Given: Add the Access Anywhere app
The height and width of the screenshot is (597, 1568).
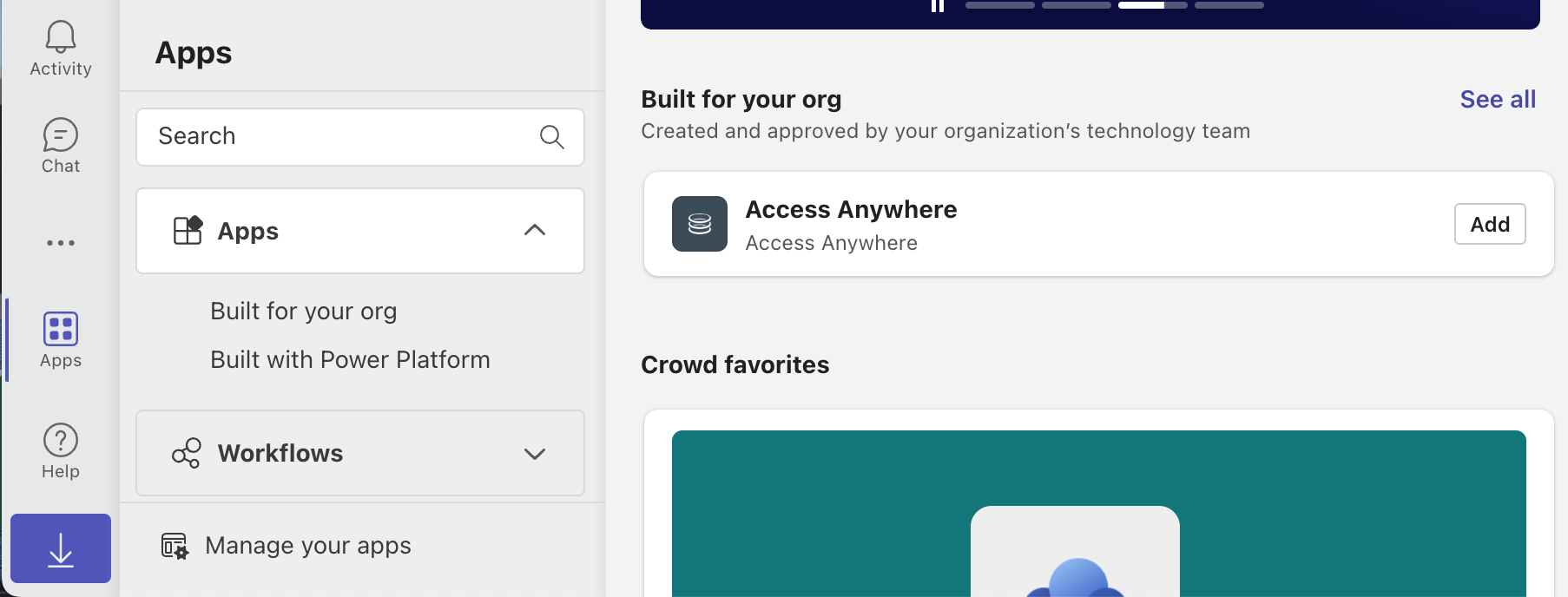Looking at the screenshot, I should click(1489, 224).
